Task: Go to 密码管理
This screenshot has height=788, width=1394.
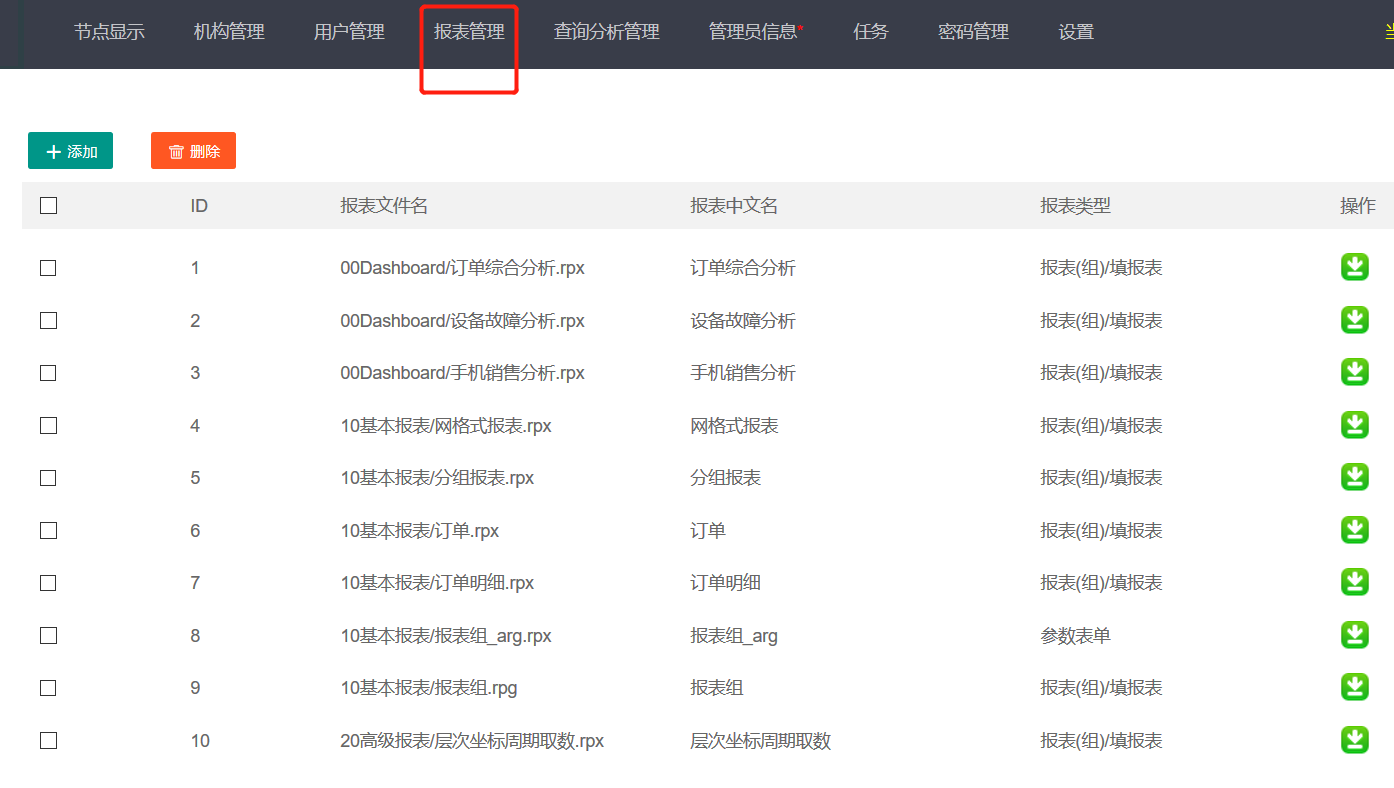Action: (x=973, y=32)
